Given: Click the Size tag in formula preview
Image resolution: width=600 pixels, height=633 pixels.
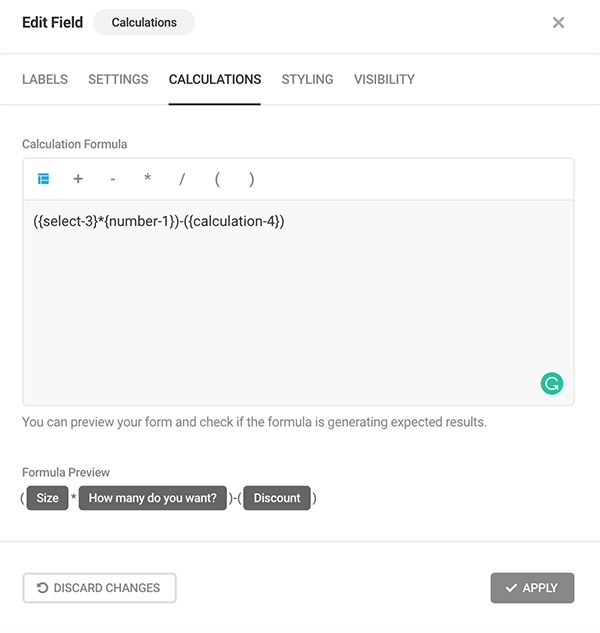Looking at the screenshot, I should tap(47, 498).
